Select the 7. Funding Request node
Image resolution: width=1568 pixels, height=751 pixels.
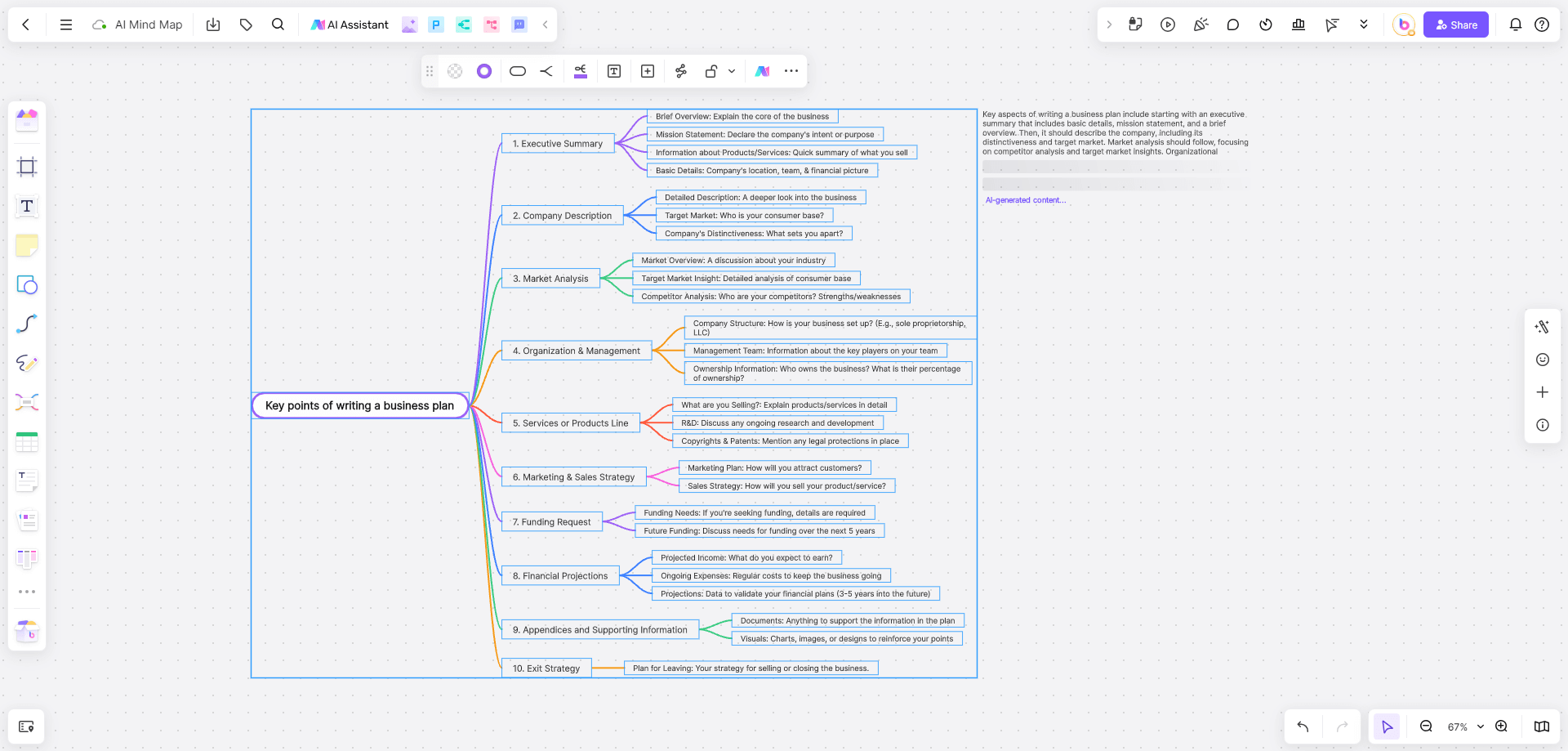[x=552, y=522]
